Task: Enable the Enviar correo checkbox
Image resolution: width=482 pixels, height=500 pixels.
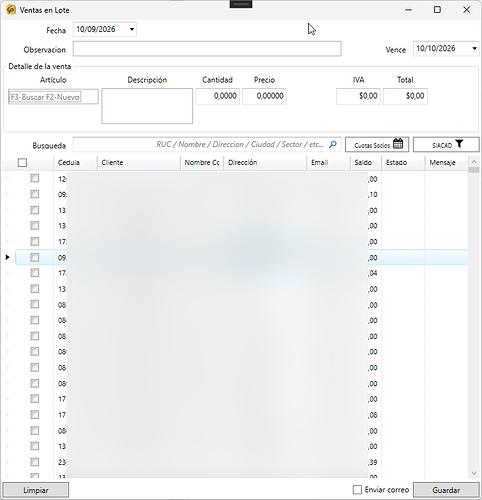Action: pyautogui.click(x=357, y=490)
